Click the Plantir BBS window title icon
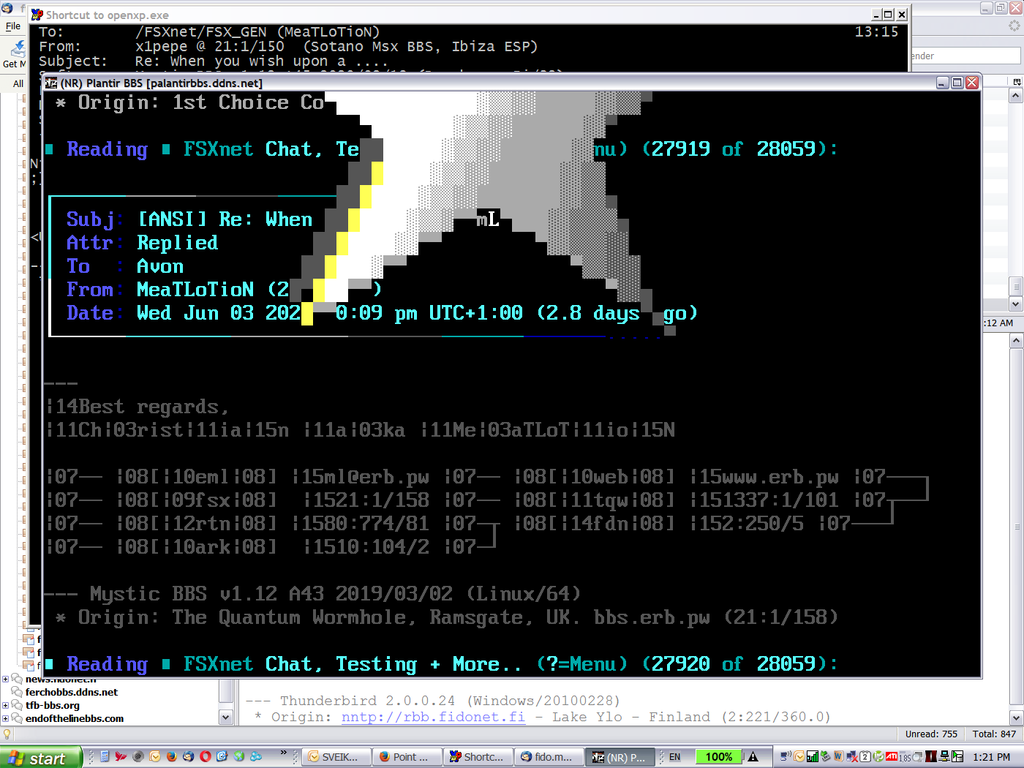Screen dimensions: 1024x768 tap(50, 83)
